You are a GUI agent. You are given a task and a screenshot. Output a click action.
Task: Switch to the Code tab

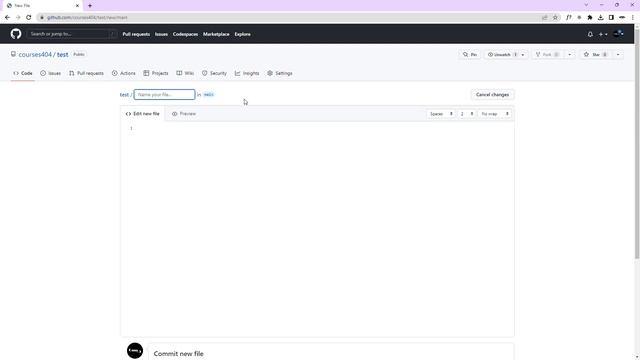tap(23, 73)
